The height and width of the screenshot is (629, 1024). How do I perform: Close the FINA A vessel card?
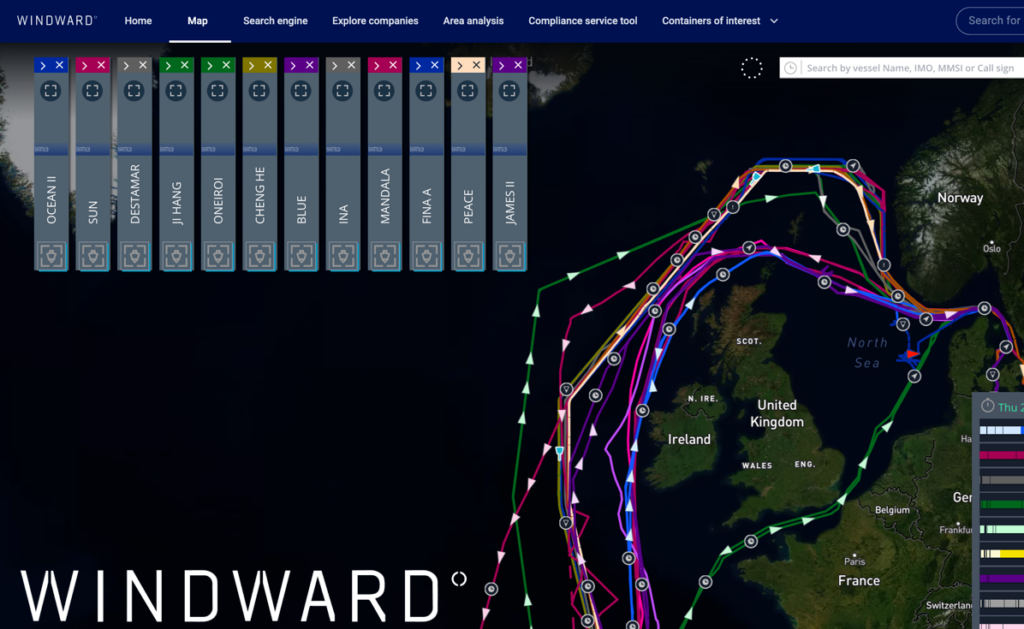(x=435, y=65)
